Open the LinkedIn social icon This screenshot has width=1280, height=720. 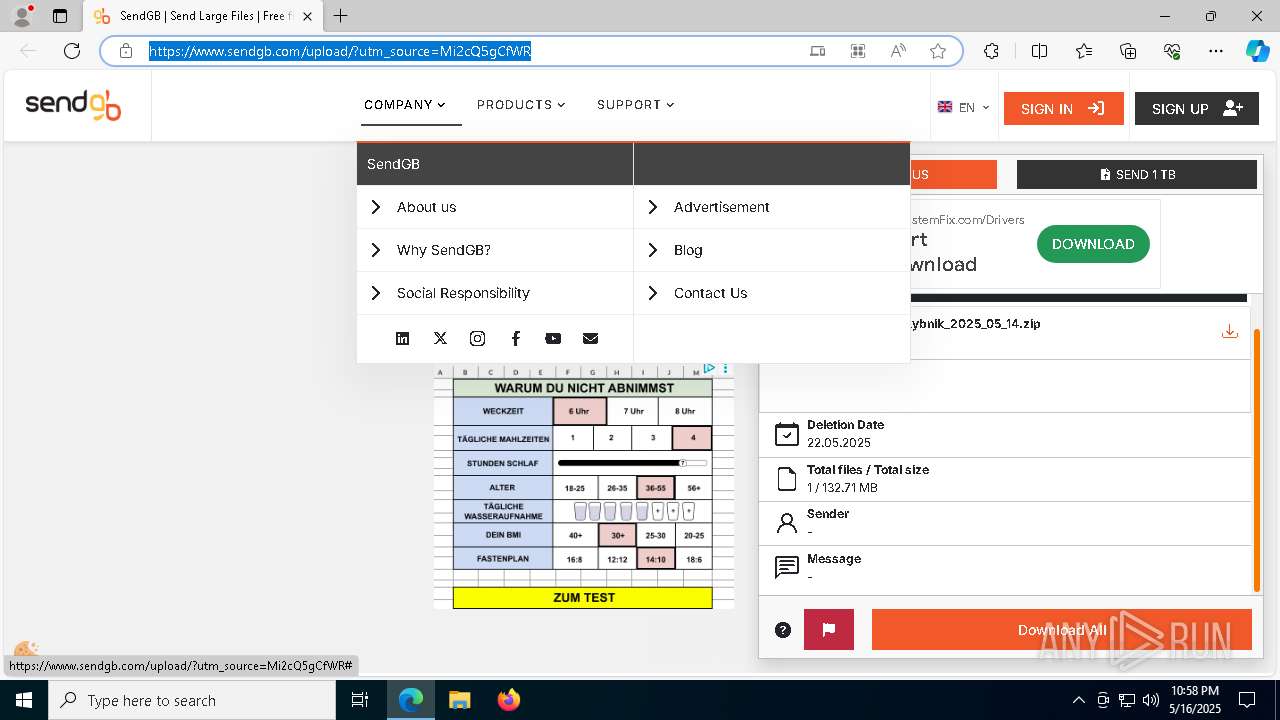[x=402, y=339]
